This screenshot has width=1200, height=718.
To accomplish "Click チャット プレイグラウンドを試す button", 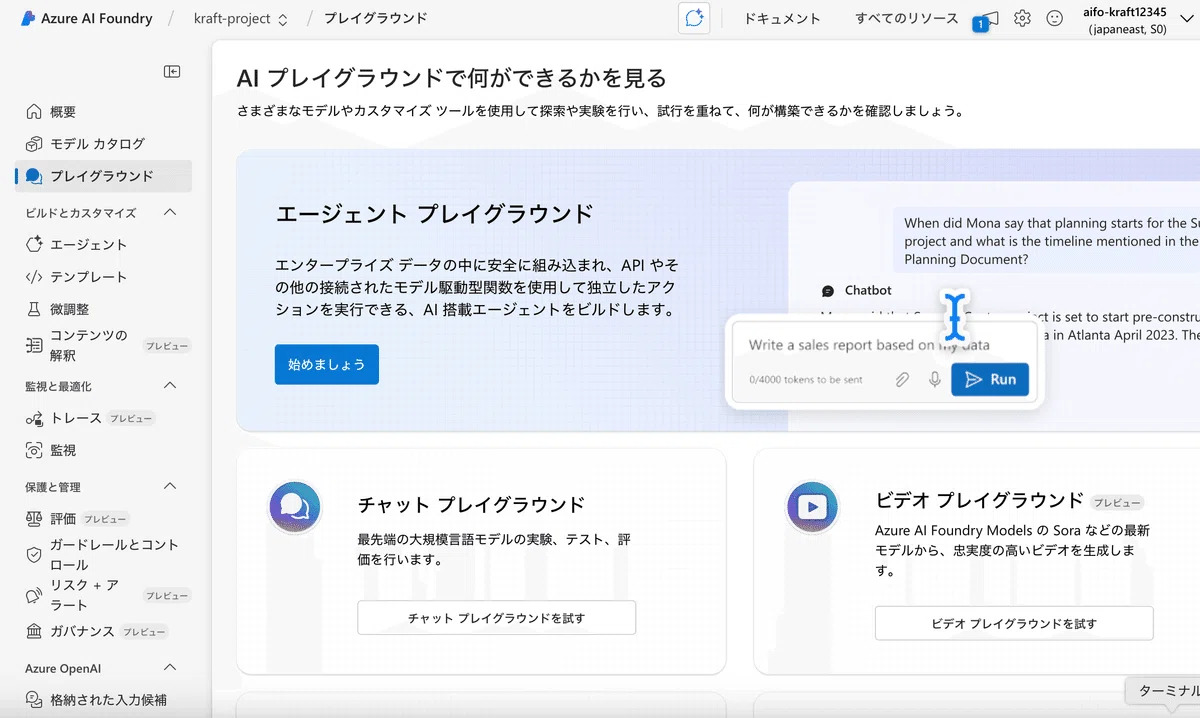I will 497,618.
